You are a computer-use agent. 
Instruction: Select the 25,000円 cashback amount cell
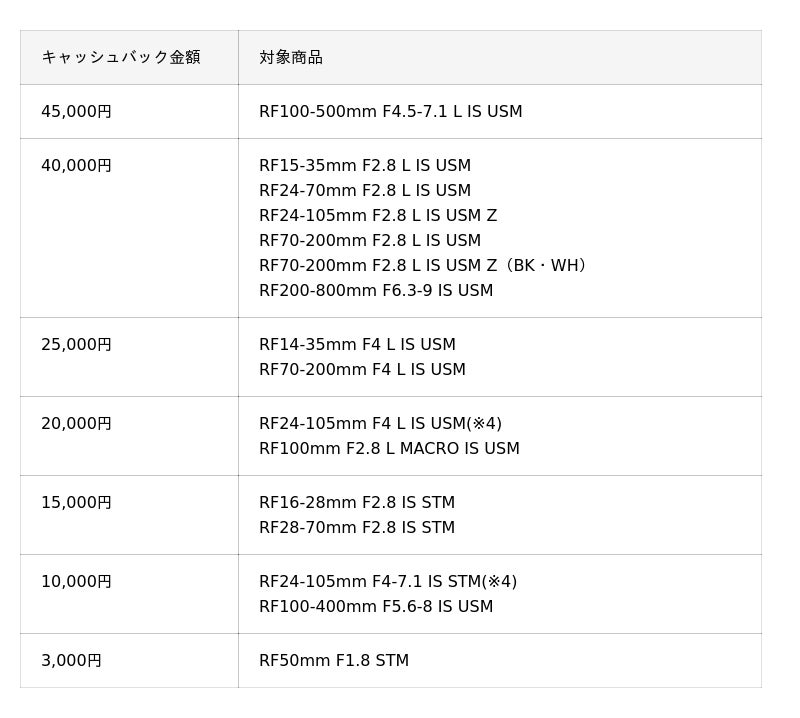(77, 345)
